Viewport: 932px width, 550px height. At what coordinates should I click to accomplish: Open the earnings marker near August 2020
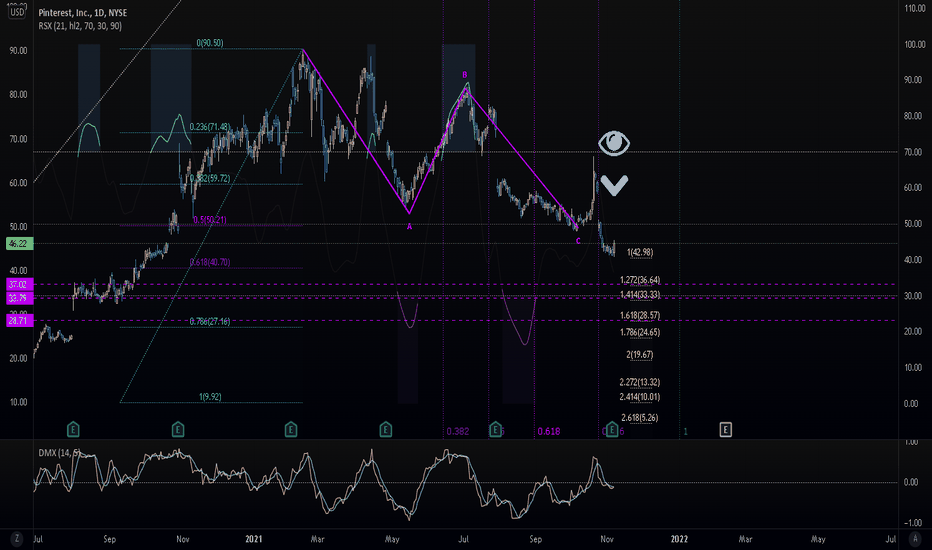click(x=73, y=429)
